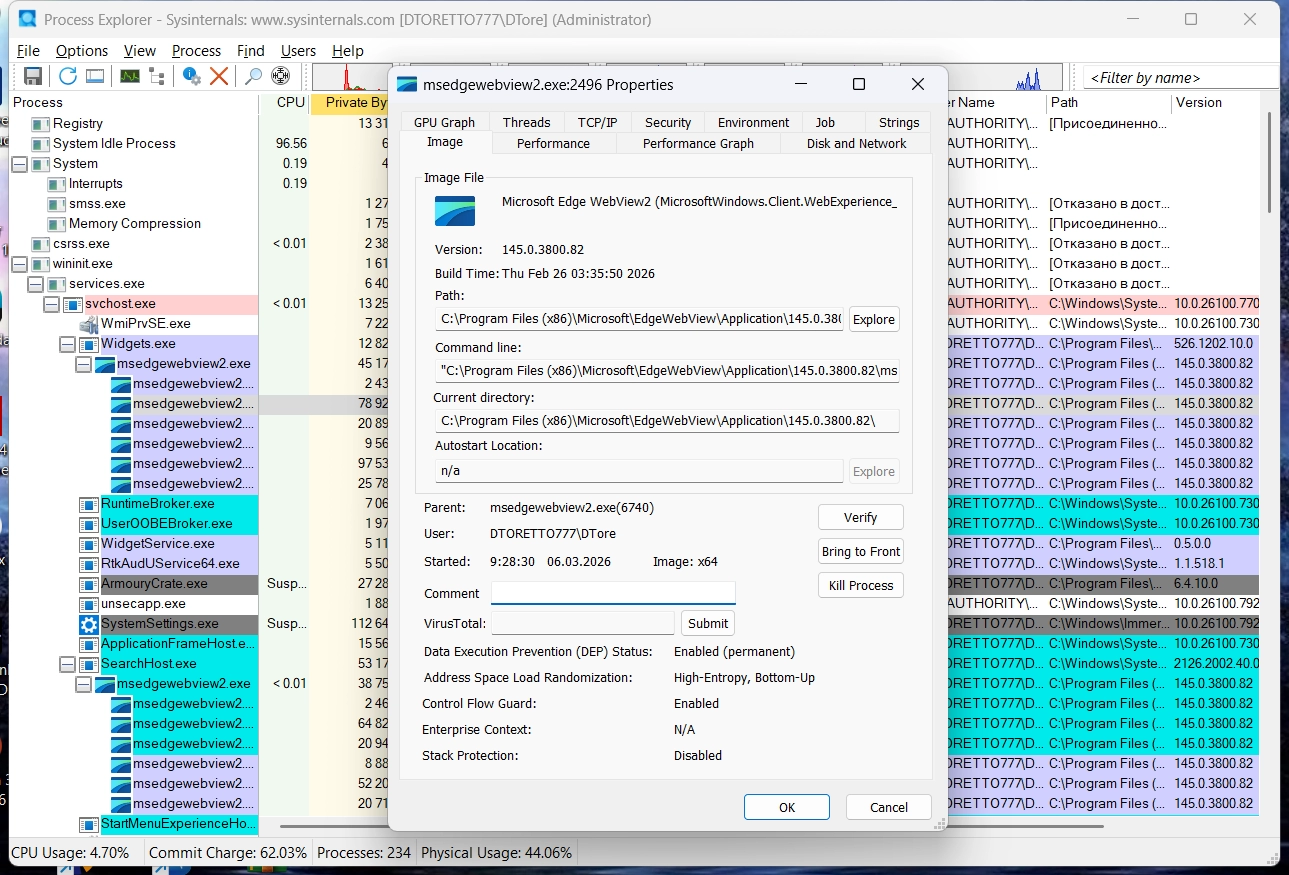The height and width of the screenshot is (875, 1289).
Task: Click into the Comment text field
Action: point(612,593)
